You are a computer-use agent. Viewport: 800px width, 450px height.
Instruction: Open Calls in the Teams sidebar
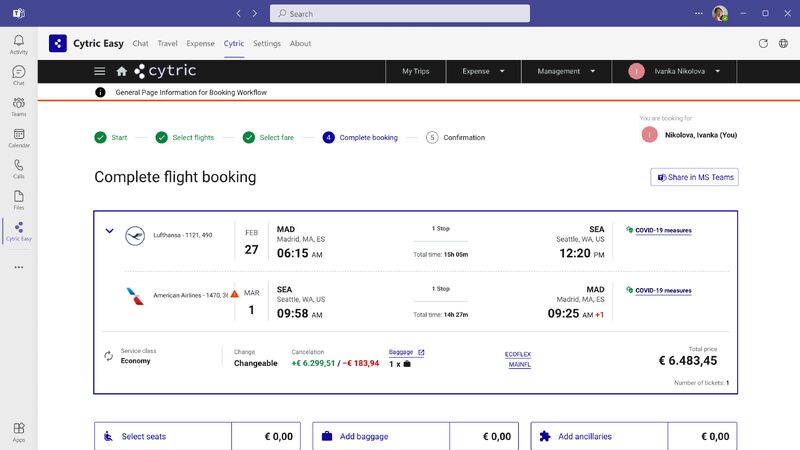(18, 169)
